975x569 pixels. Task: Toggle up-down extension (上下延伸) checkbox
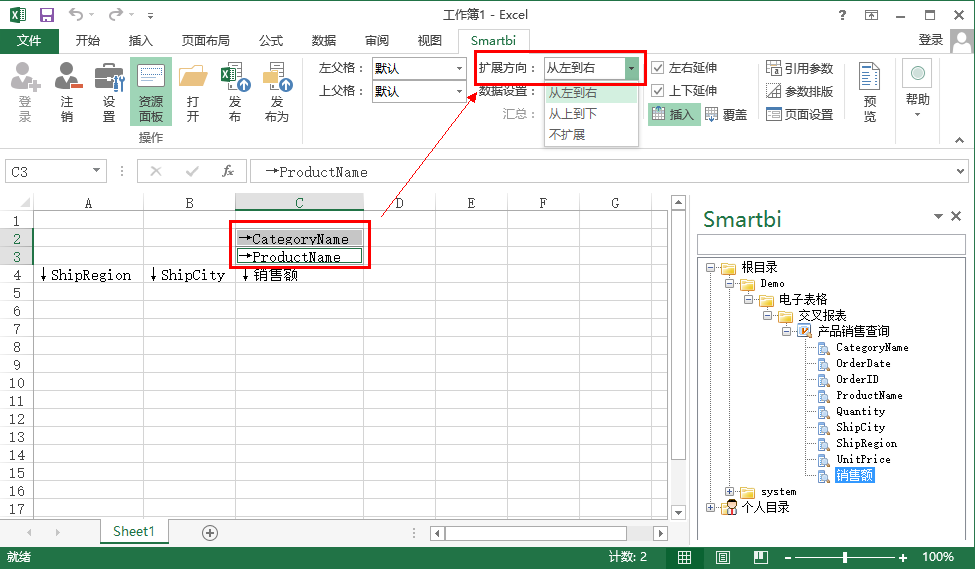click(658, 91)
